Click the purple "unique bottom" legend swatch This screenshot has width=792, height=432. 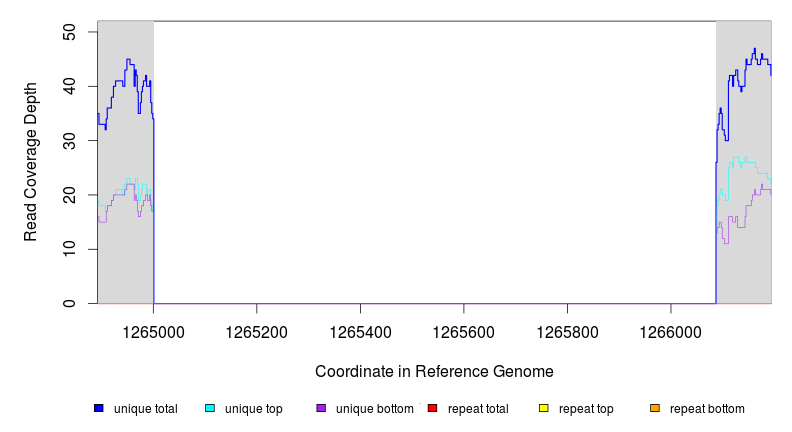[321, 408]
